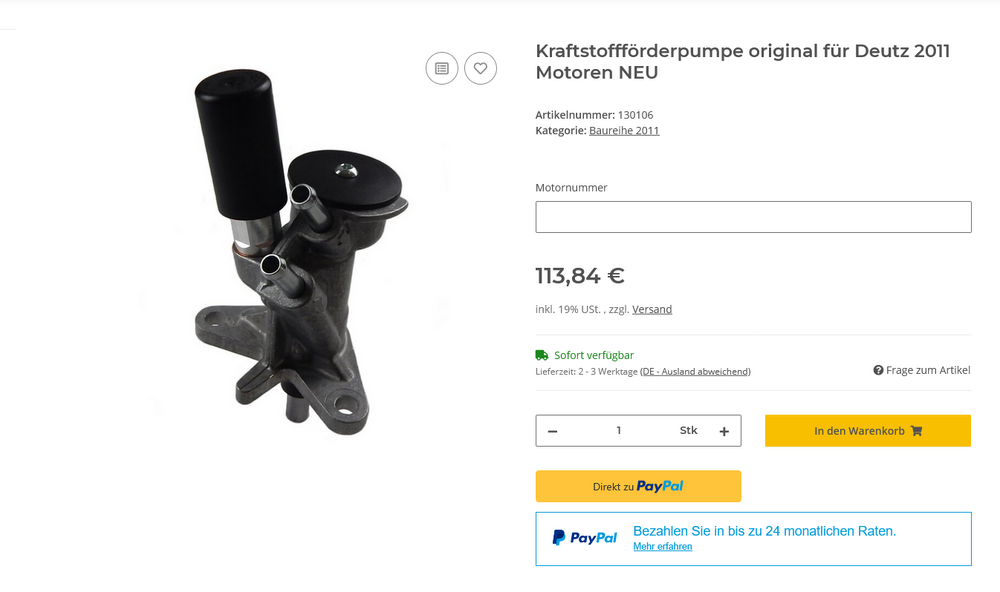Click Bezahlen Sie in 24 monatlichen Raten text
Viewport: 1000px width, 592px height.
765,531
